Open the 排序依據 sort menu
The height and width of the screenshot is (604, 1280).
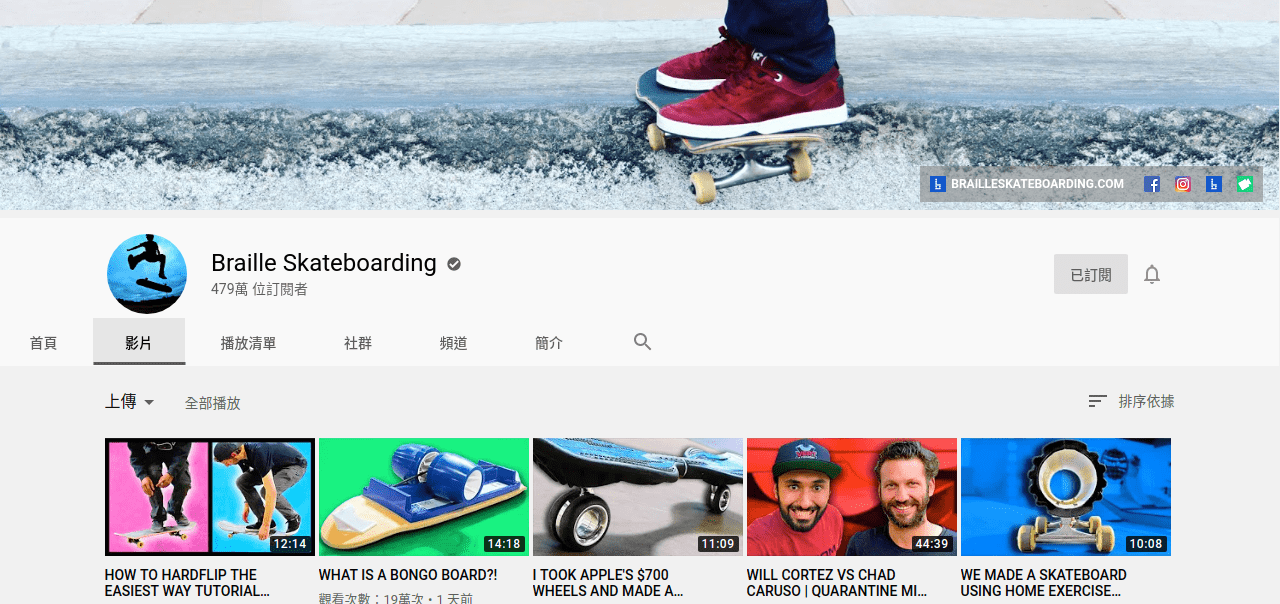[x=1131, y=401]
